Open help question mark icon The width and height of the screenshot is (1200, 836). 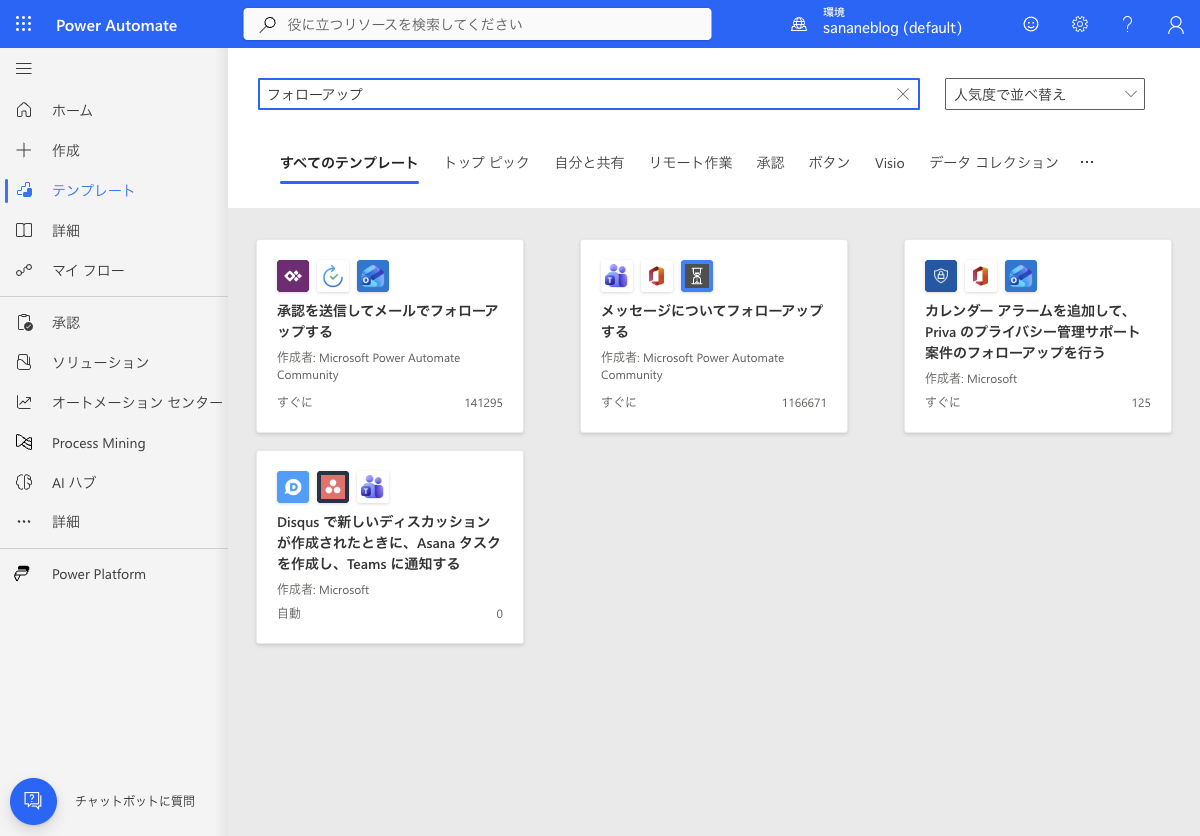(1128, 25)
